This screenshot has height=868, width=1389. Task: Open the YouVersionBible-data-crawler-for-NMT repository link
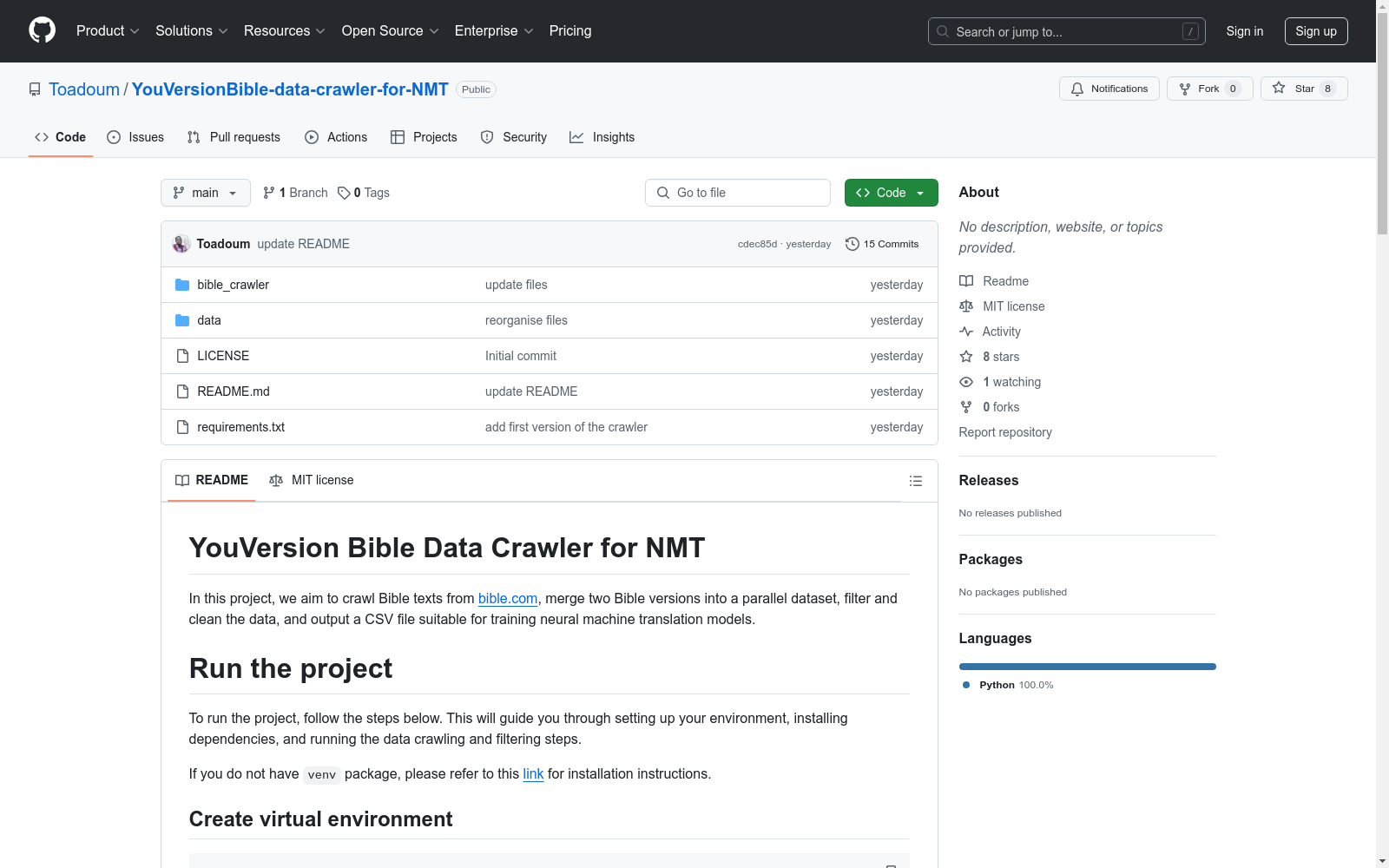click(290, 89)
